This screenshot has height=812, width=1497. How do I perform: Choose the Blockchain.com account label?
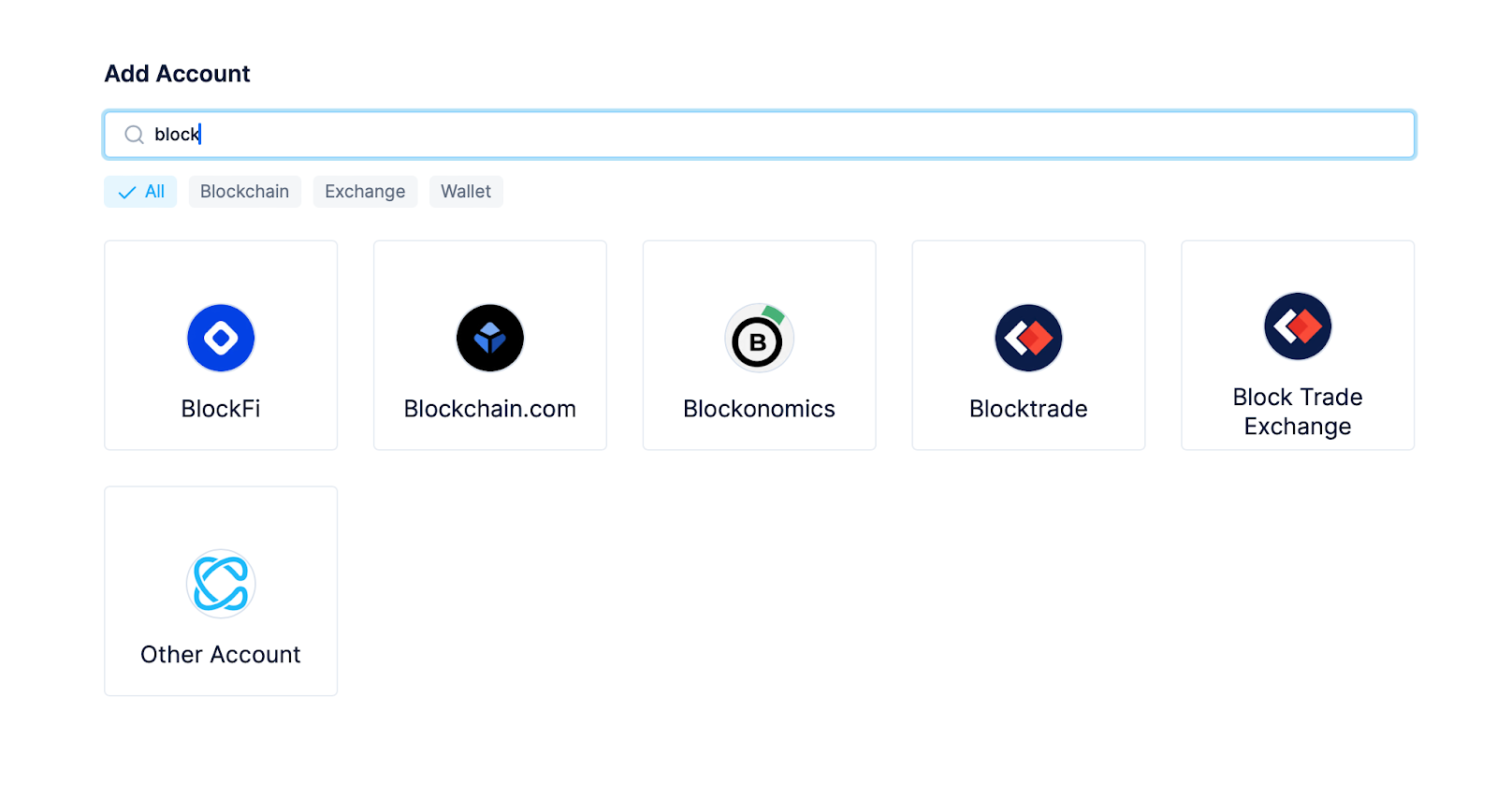click(490, 409)
